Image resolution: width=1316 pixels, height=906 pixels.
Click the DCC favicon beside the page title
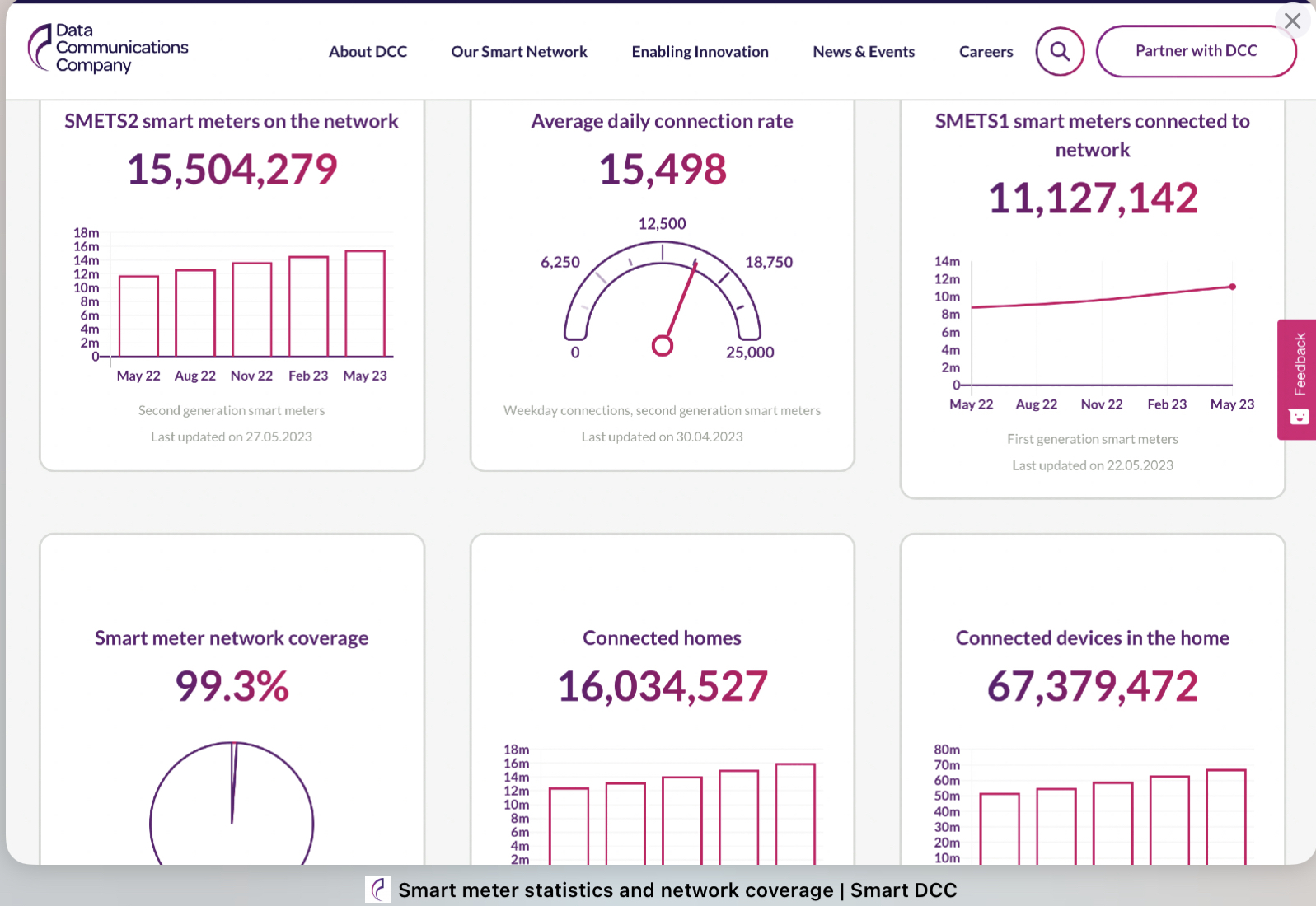378,890
